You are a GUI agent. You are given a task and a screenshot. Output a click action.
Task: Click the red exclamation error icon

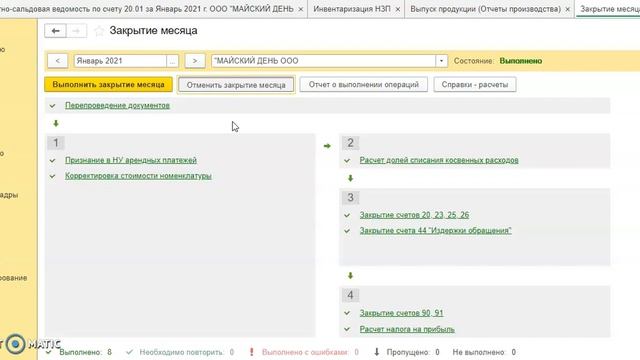tap(251, 352)
